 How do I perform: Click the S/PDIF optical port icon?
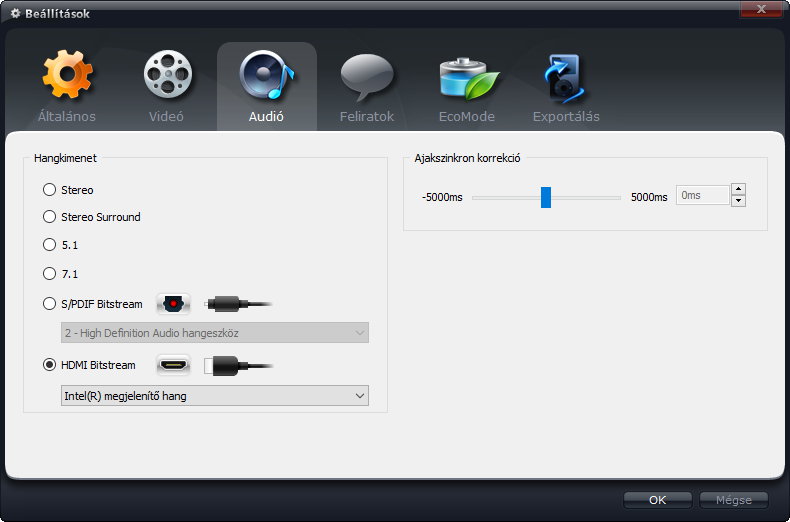tap(173, 304)
